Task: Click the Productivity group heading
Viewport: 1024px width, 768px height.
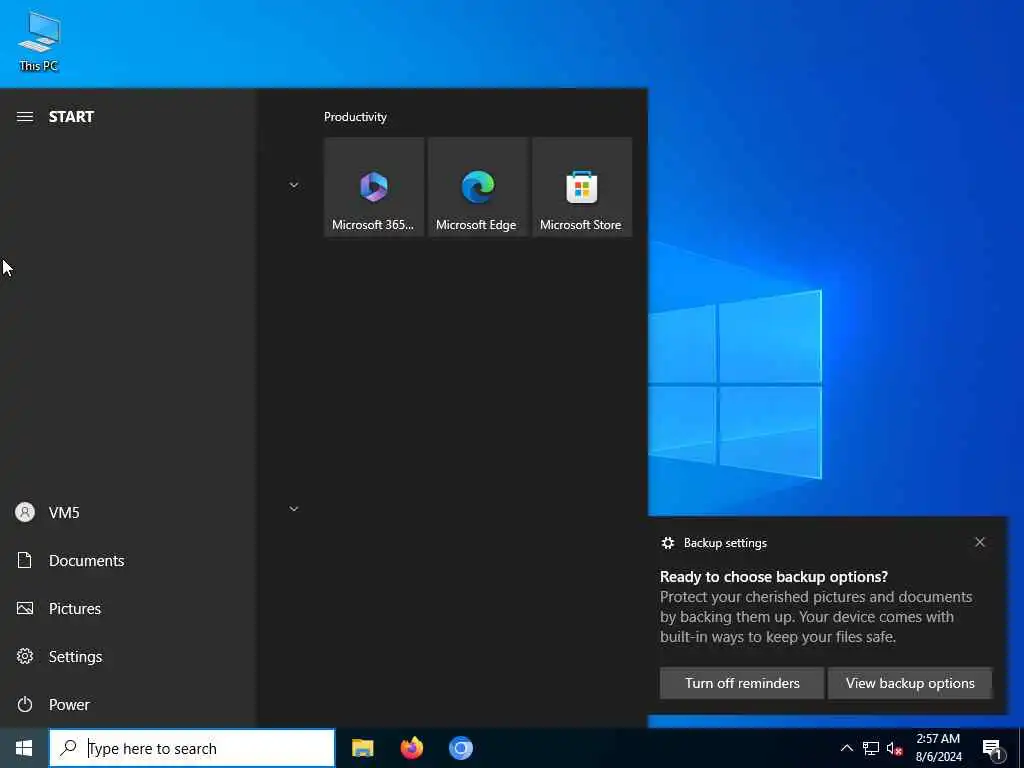Action: (355, 117)
